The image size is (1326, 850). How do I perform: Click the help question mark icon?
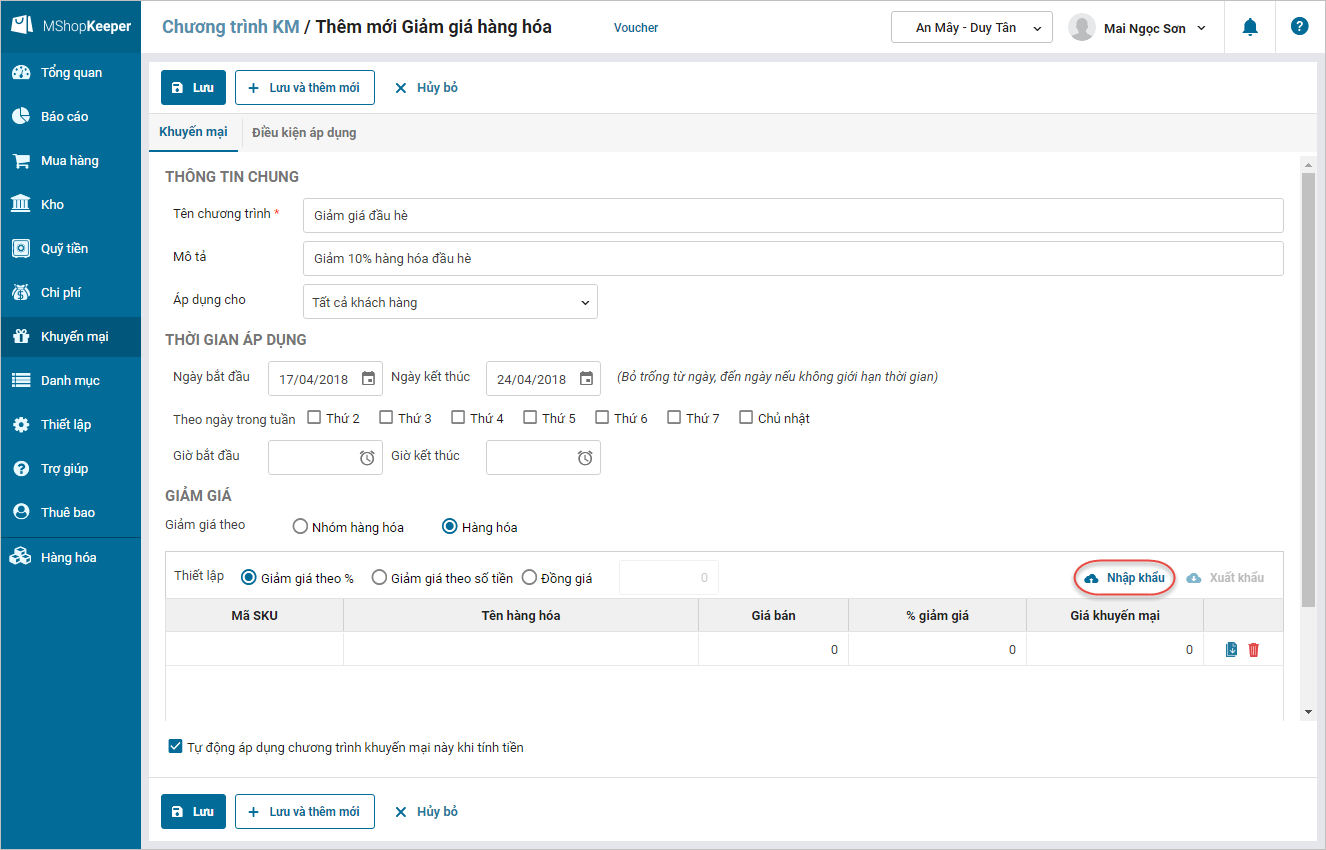click(x=1299, y=27)
